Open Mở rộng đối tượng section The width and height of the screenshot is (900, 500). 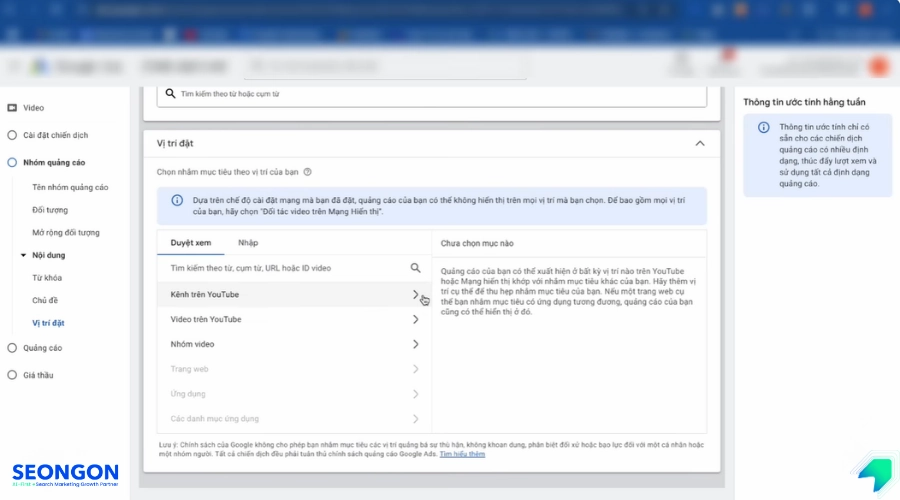pos(66,232)
